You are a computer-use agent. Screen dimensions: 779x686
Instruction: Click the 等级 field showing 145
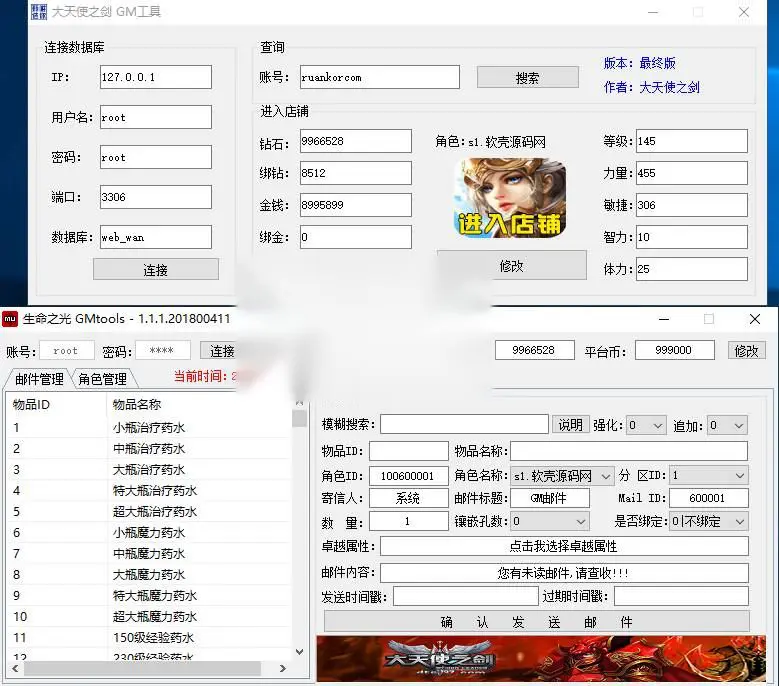(692, 141)
